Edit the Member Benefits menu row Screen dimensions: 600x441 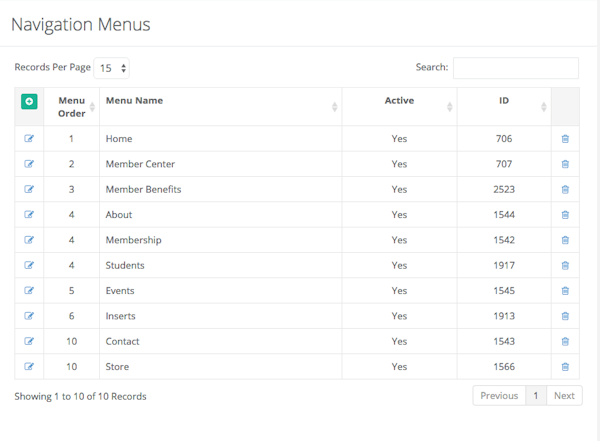pyautogui.click(x=29, y=189)
